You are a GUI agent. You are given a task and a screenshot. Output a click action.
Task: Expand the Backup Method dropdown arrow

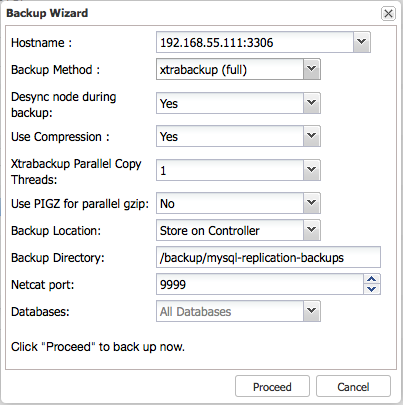312,69
